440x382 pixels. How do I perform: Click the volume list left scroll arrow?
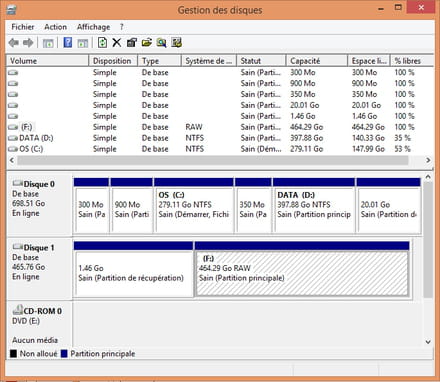coord(12,160)
